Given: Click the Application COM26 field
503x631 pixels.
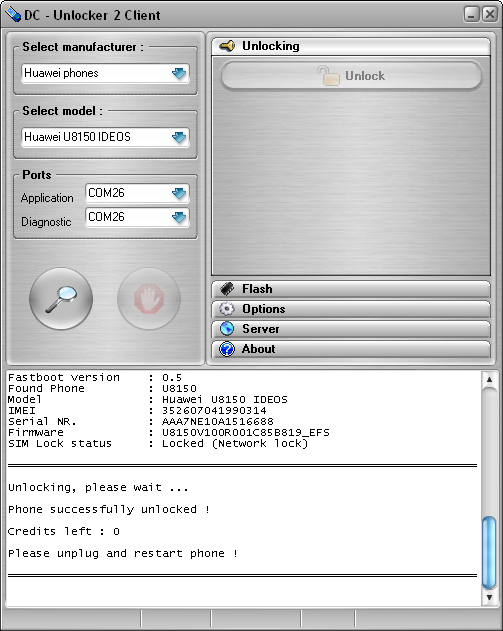Looking at the screenshot, I should point(137,193).
